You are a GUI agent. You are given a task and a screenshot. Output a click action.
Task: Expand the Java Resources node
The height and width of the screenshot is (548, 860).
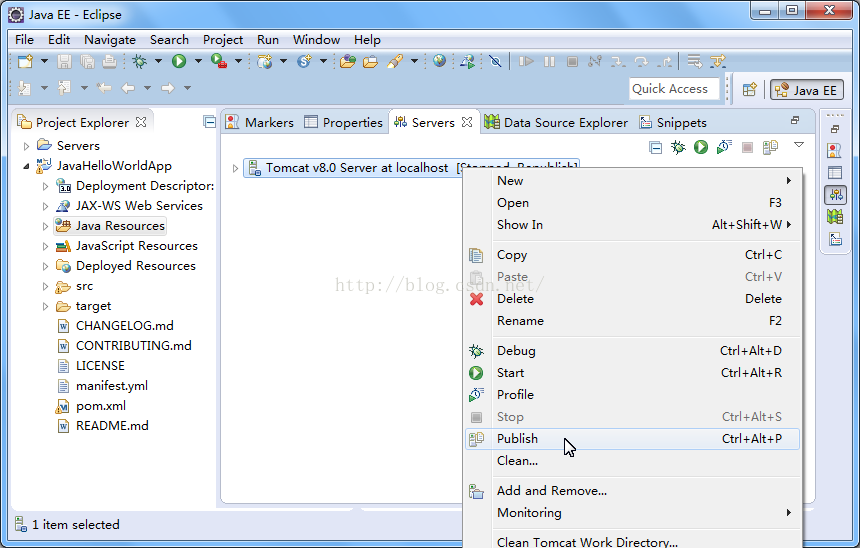(x=46, y=226)
